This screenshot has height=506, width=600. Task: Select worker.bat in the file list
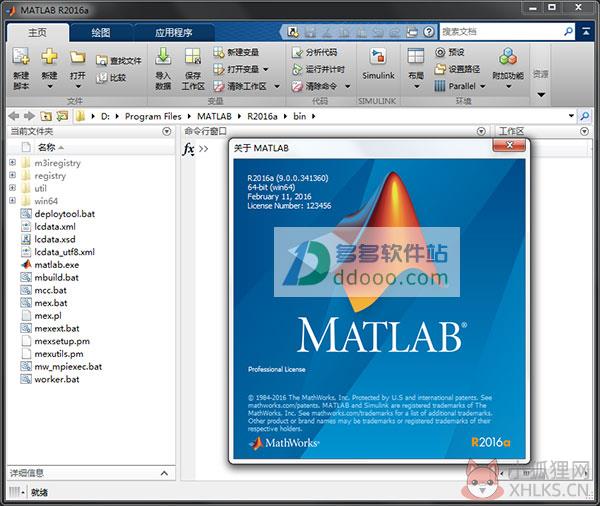click(57, 379)
